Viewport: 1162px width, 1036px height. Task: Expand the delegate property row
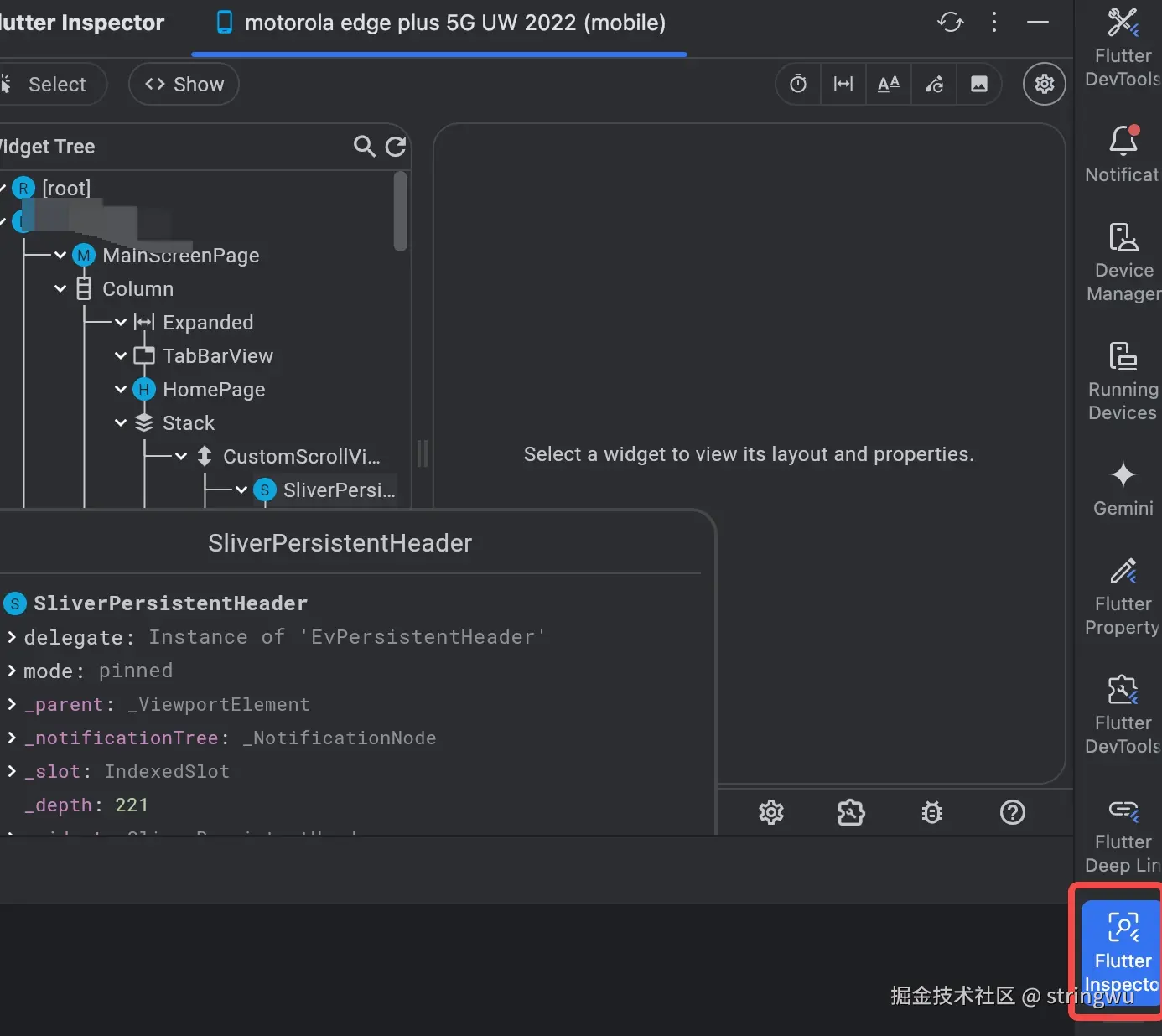(11, 637)
